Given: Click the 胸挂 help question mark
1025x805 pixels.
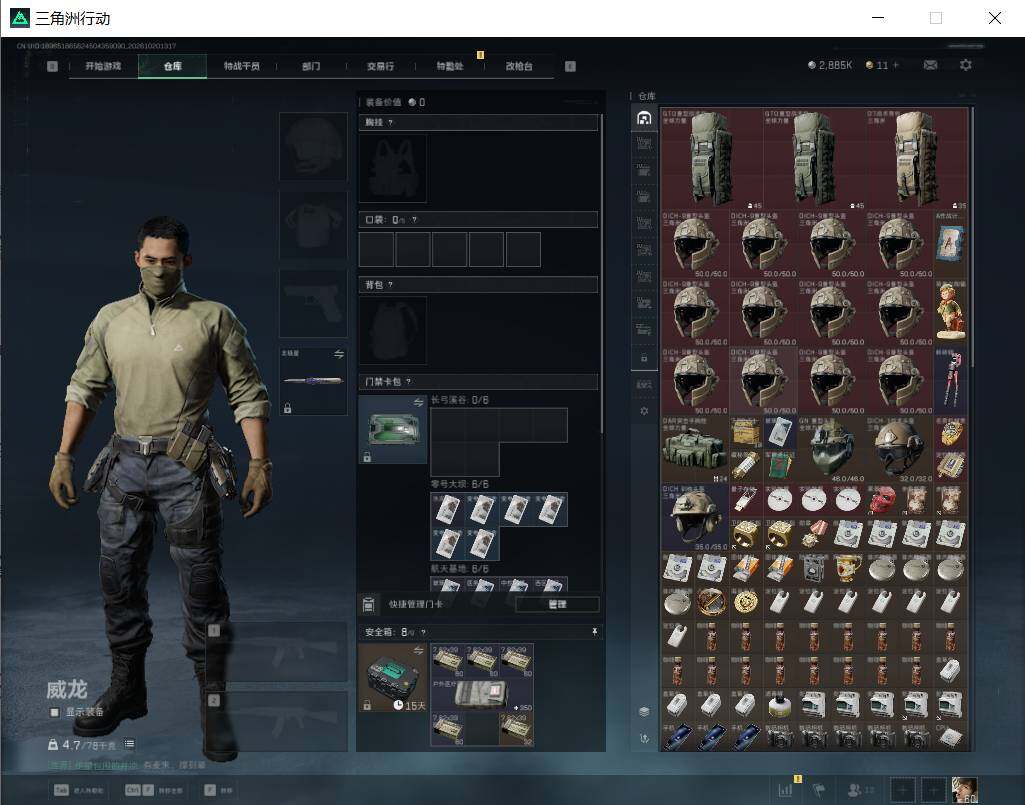Looking at the screenshot, I should click(x=390, y=122).
